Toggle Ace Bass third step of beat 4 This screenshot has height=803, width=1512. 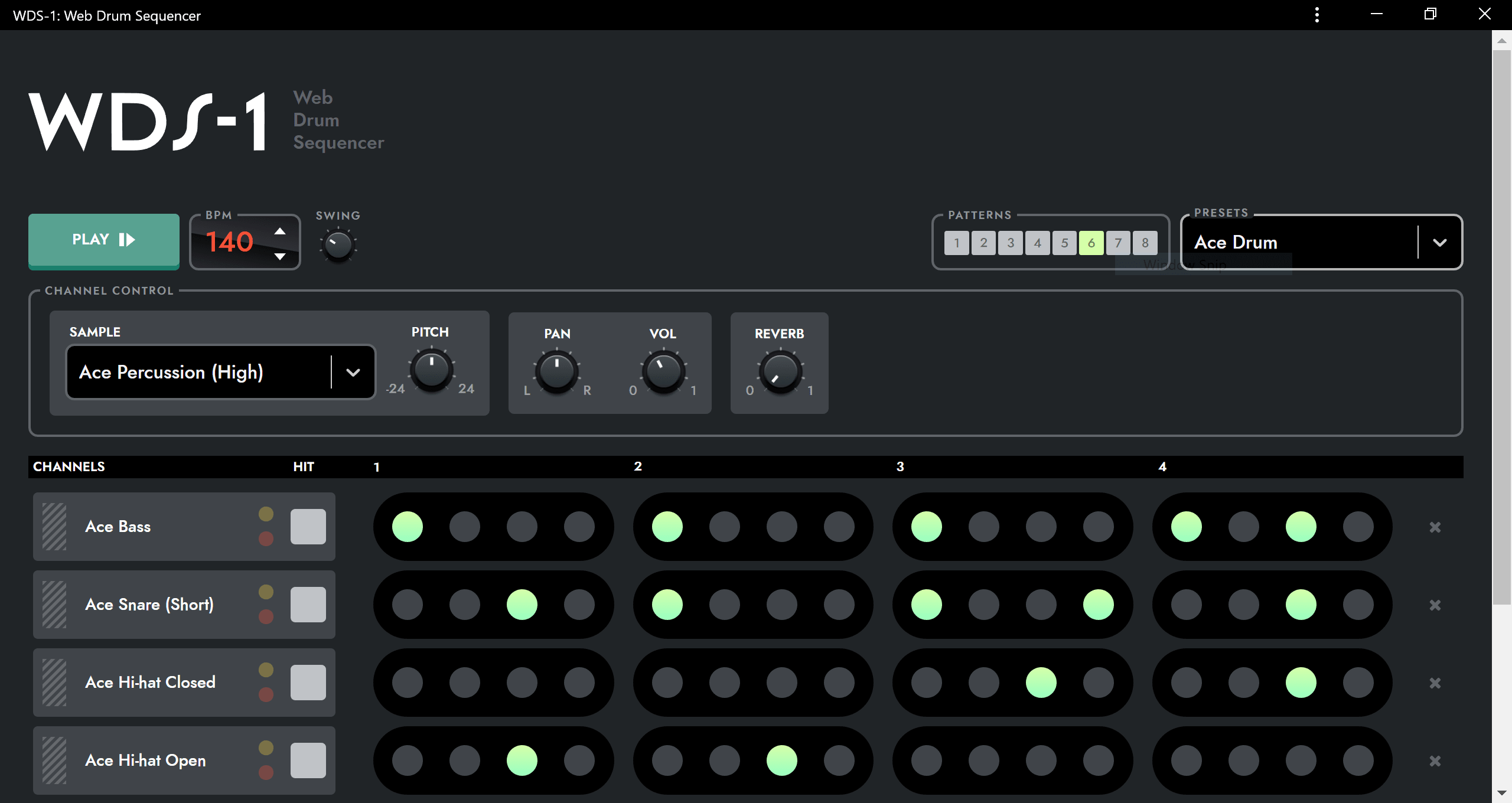(1301, 527)
